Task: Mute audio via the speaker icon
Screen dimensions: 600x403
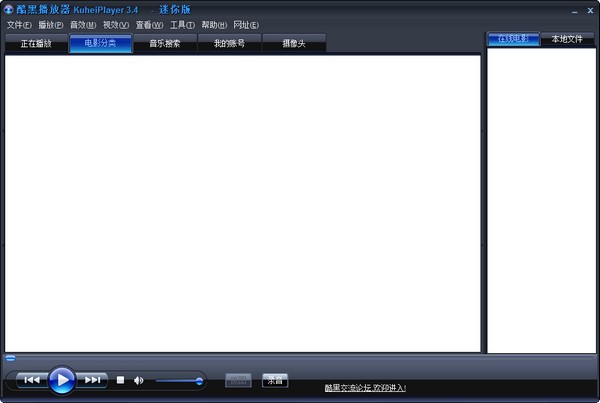Action: coord(139,380)
